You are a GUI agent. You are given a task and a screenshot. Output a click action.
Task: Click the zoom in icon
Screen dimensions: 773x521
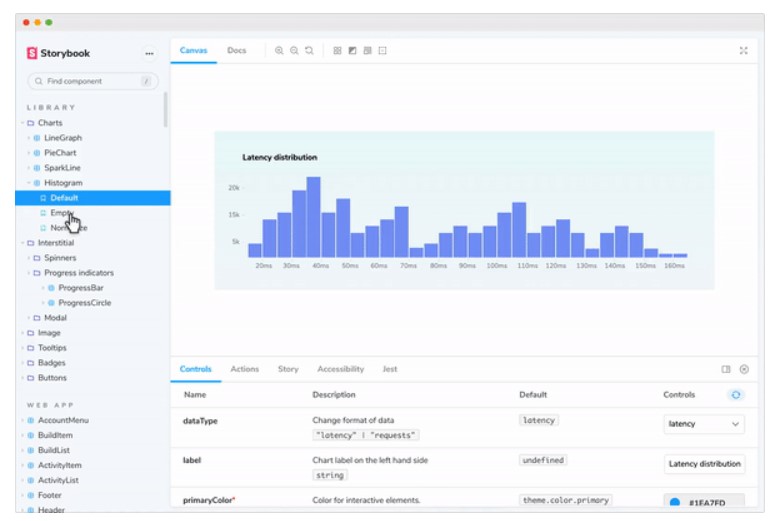click(279, 51)
